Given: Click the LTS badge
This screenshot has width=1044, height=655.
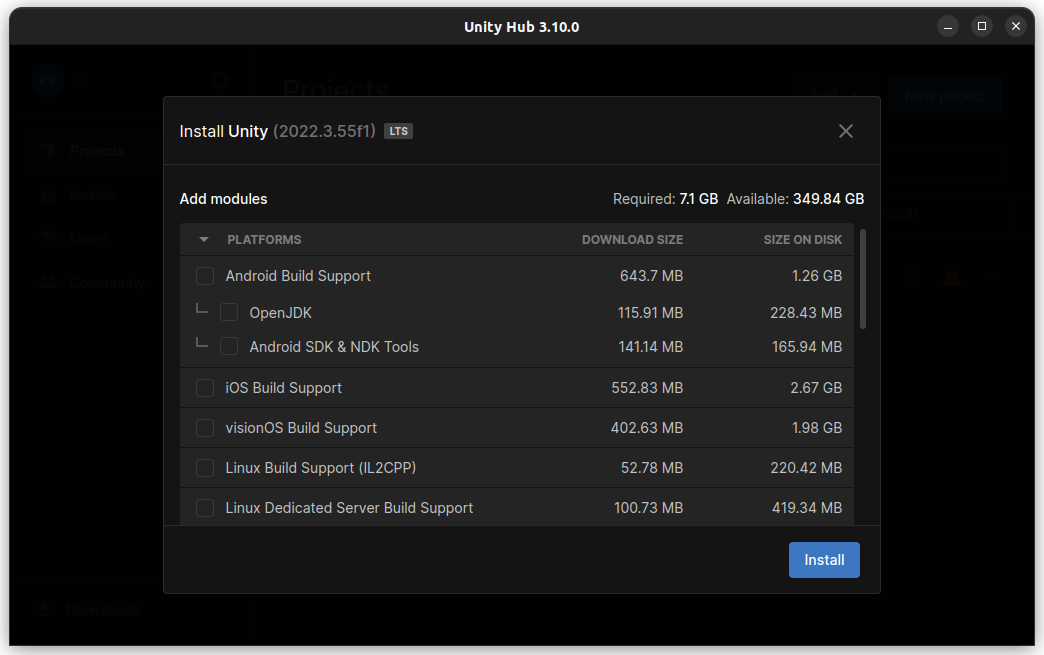Looking at the screenshot, I should point(398,131).
